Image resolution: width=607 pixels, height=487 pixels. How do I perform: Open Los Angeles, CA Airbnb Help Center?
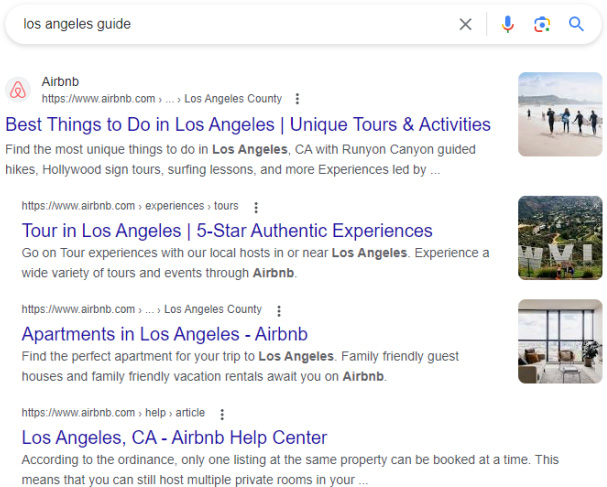point(174,438)
